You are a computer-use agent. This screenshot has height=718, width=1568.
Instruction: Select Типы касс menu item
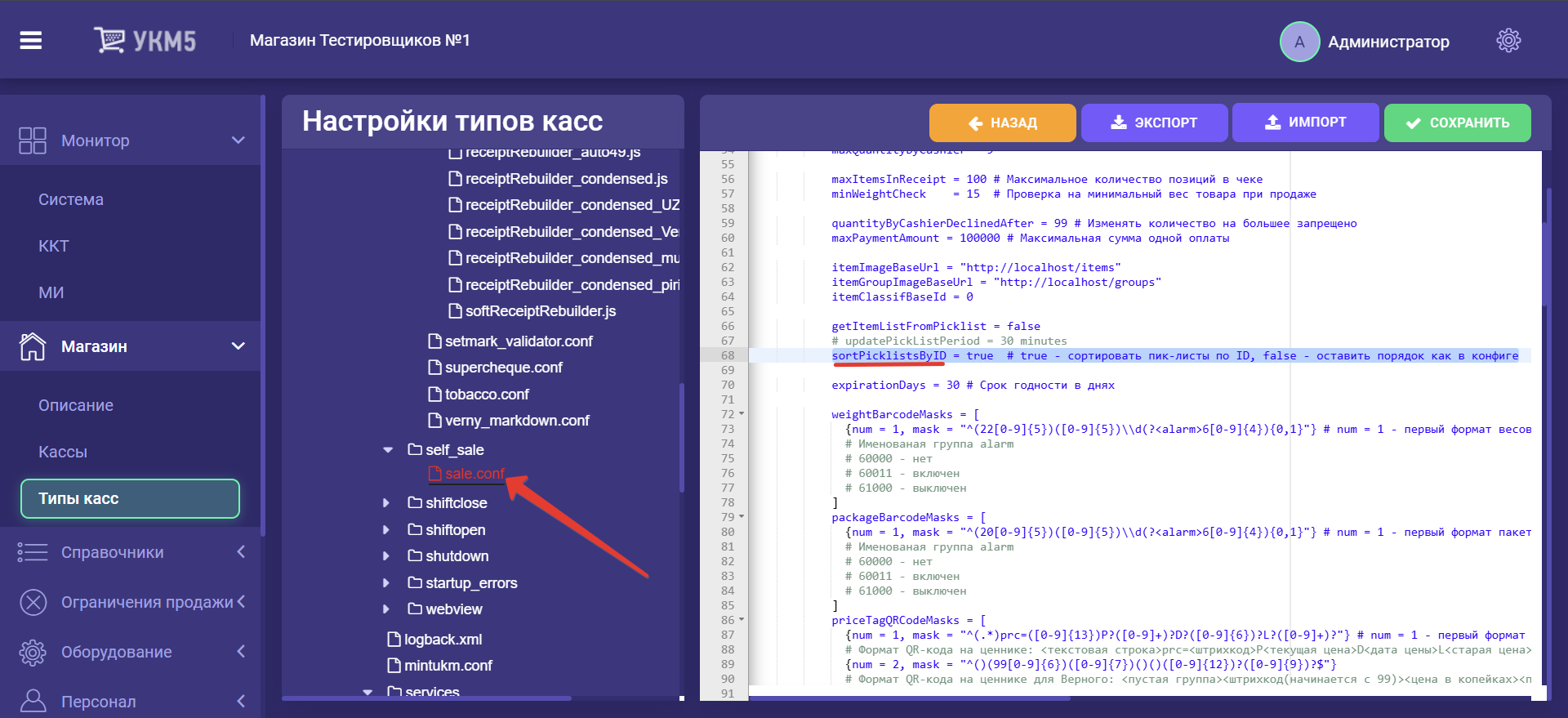click(x=130, y=498)
